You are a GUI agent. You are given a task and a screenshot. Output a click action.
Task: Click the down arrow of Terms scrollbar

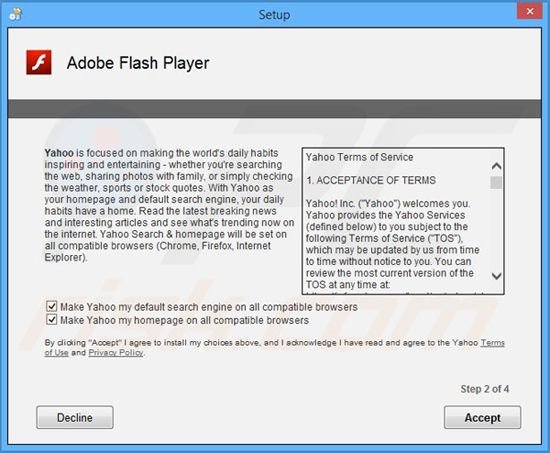496,276
